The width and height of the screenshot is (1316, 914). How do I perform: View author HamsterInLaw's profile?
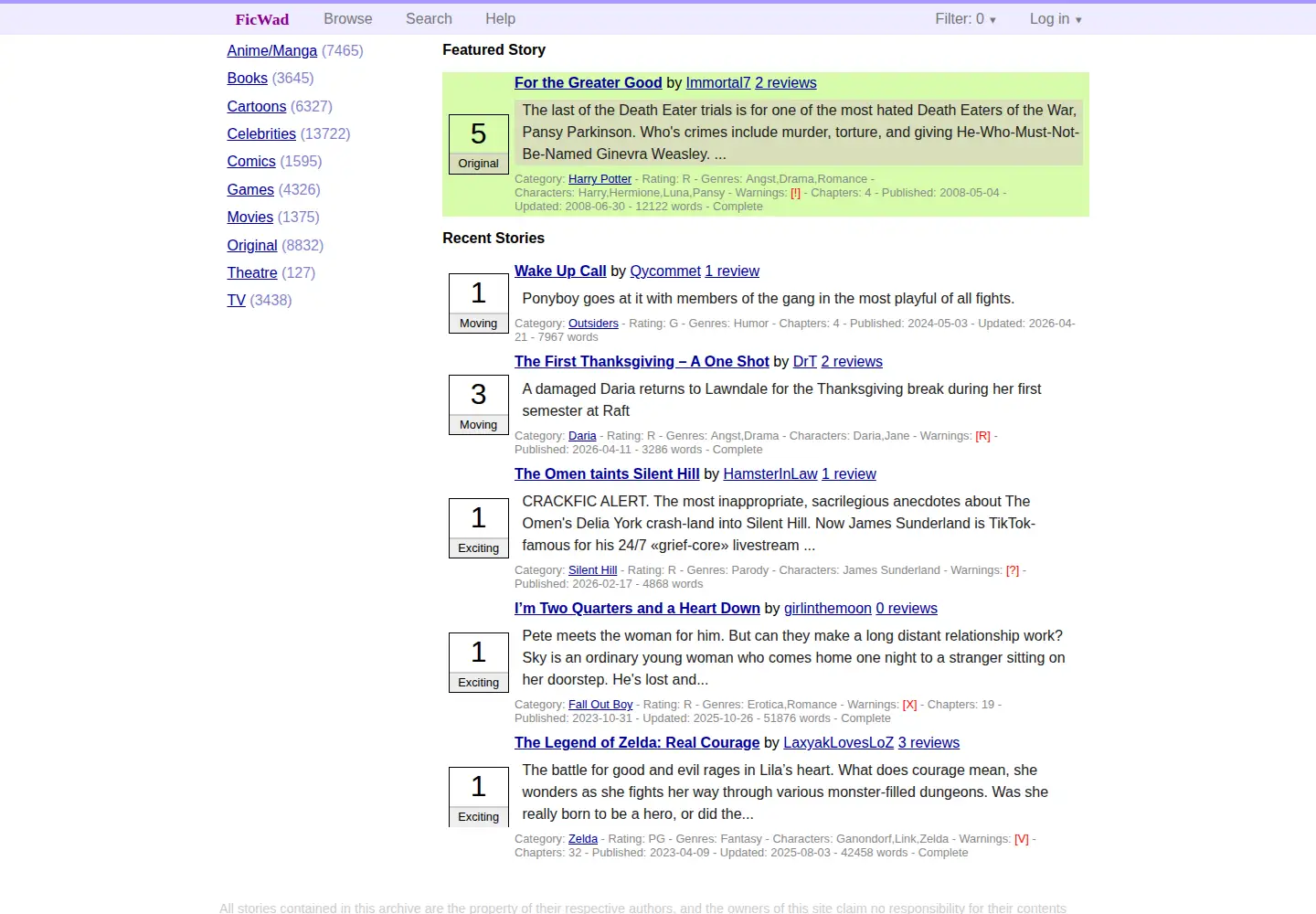770,474
